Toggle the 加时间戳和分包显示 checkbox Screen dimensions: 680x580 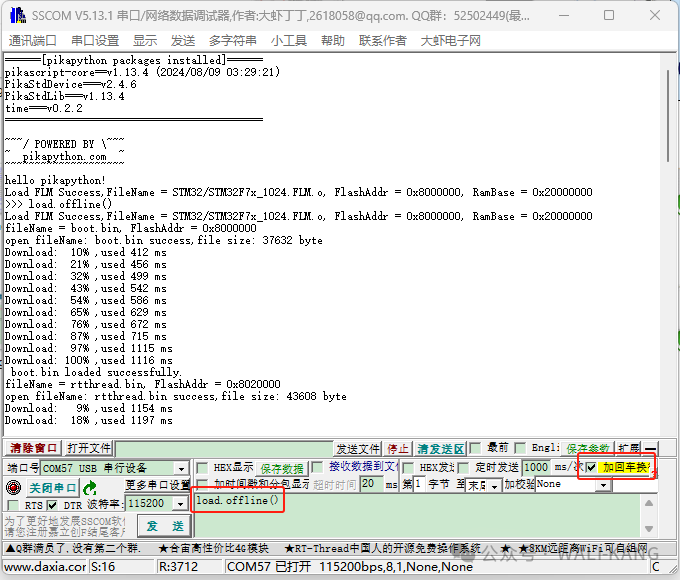(x=202, y=484)
